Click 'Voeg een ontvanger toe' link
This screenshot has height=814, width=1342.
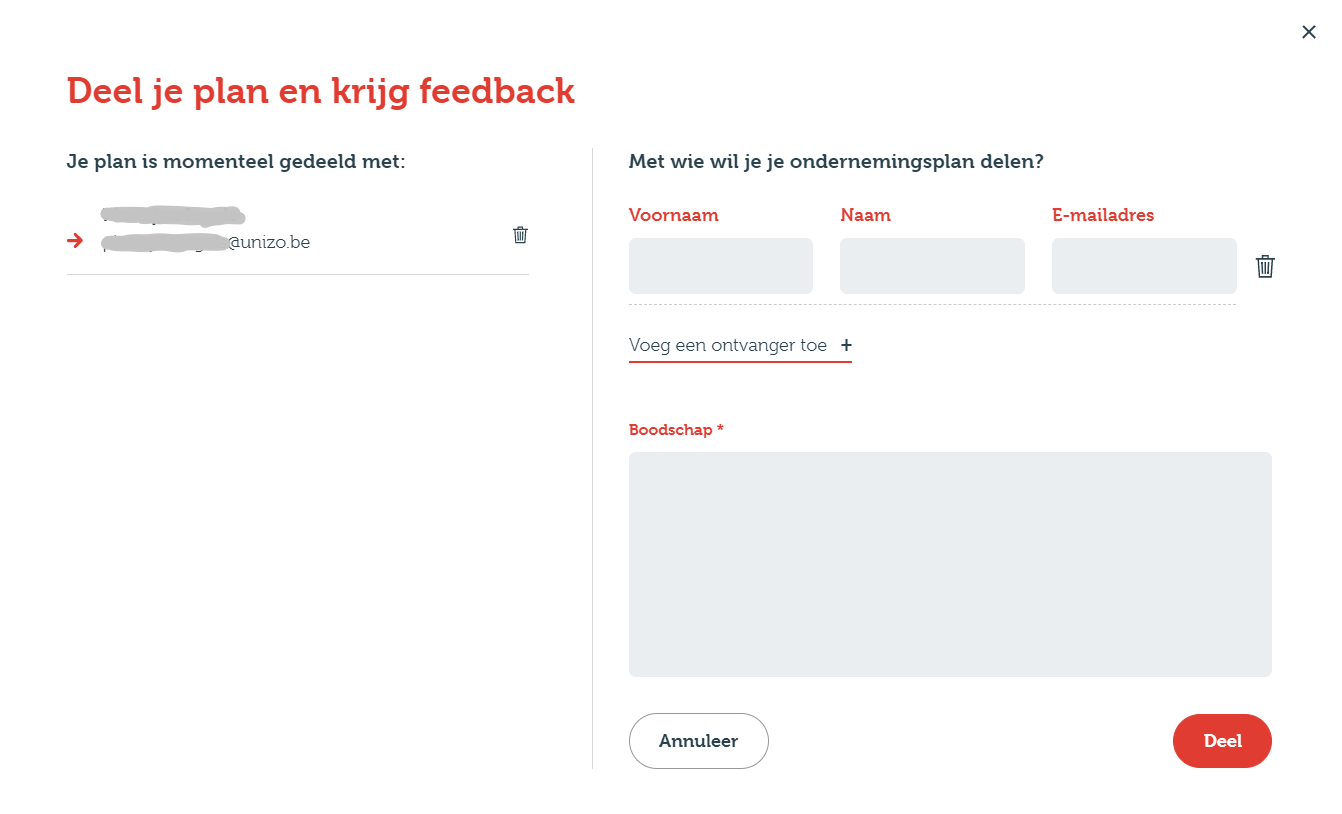point(728,345)
